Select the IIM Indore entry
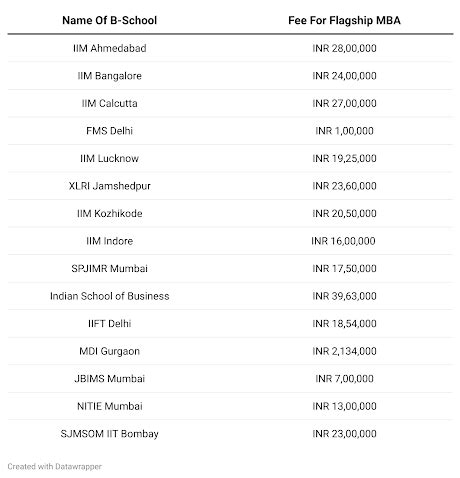 (109, 241)
